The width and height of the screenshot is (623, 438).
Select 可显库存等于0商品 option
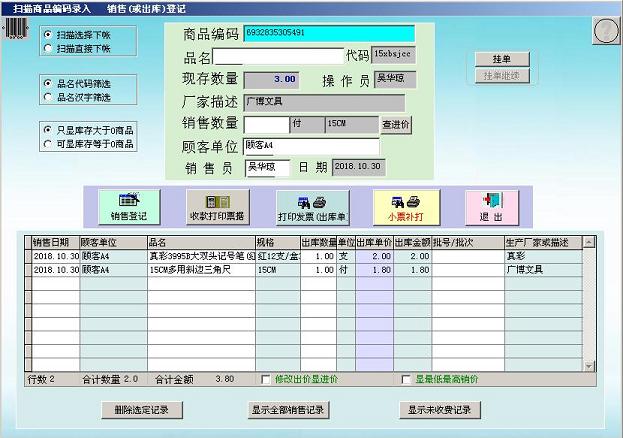coord(89,143)
